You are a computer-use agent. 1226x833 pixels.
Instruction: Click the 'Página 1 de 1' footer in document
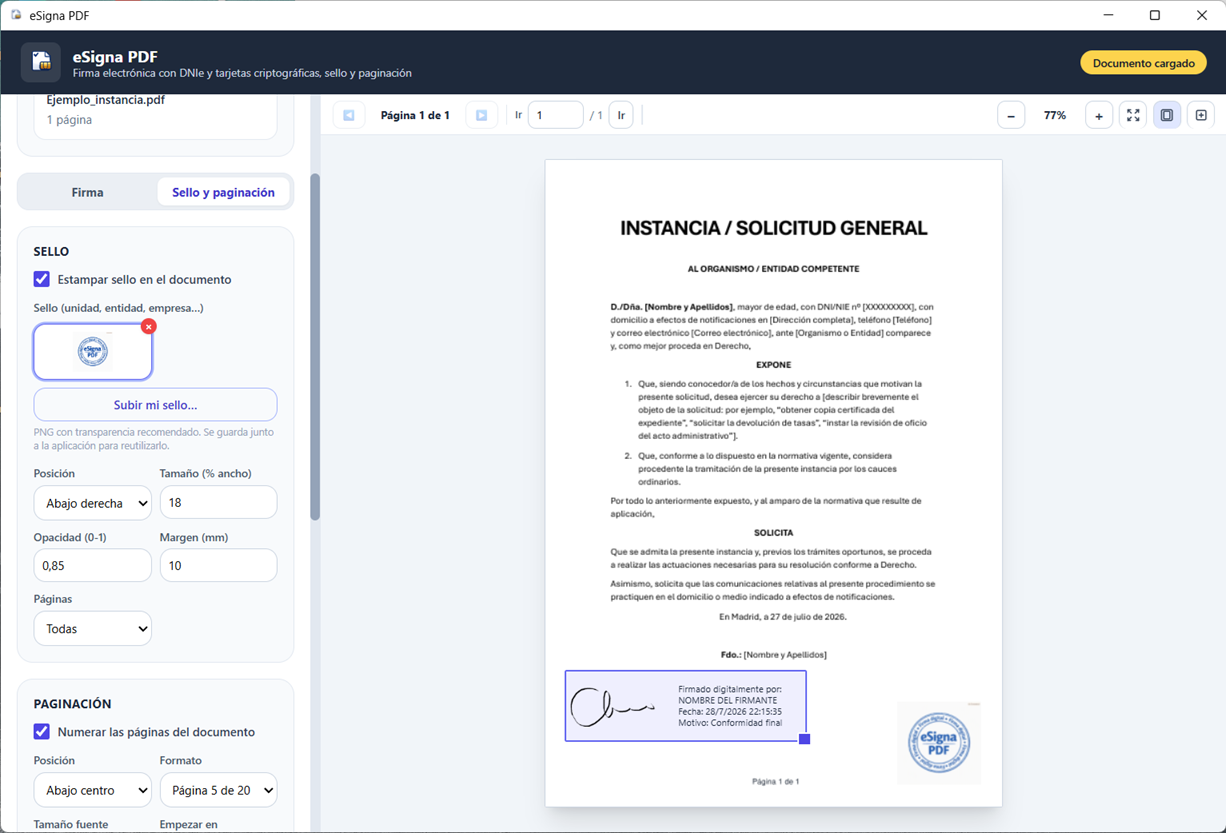click(x=775, y=781)
